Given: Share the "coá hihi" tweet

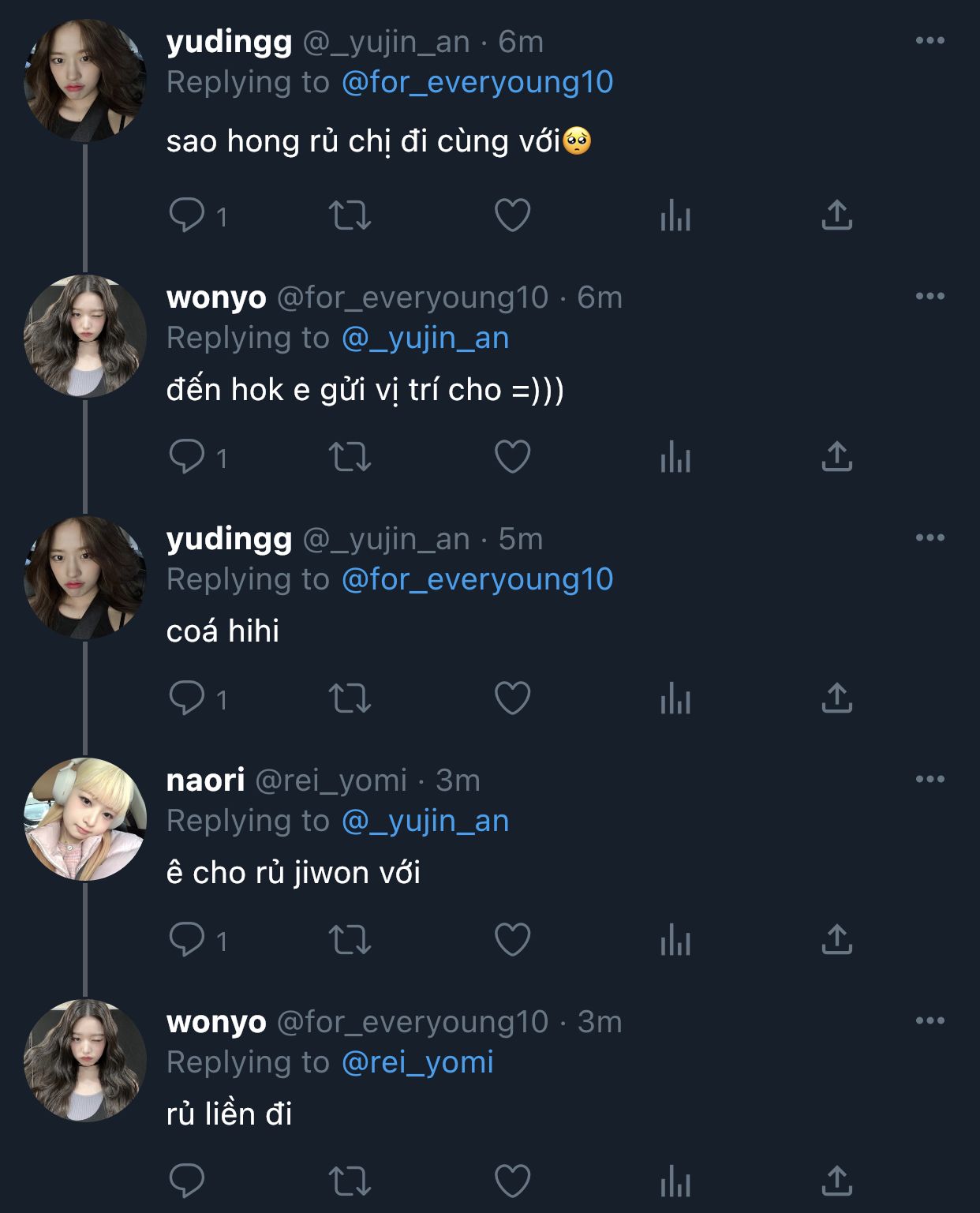Looking at the screenshot, I should [836, 698].
